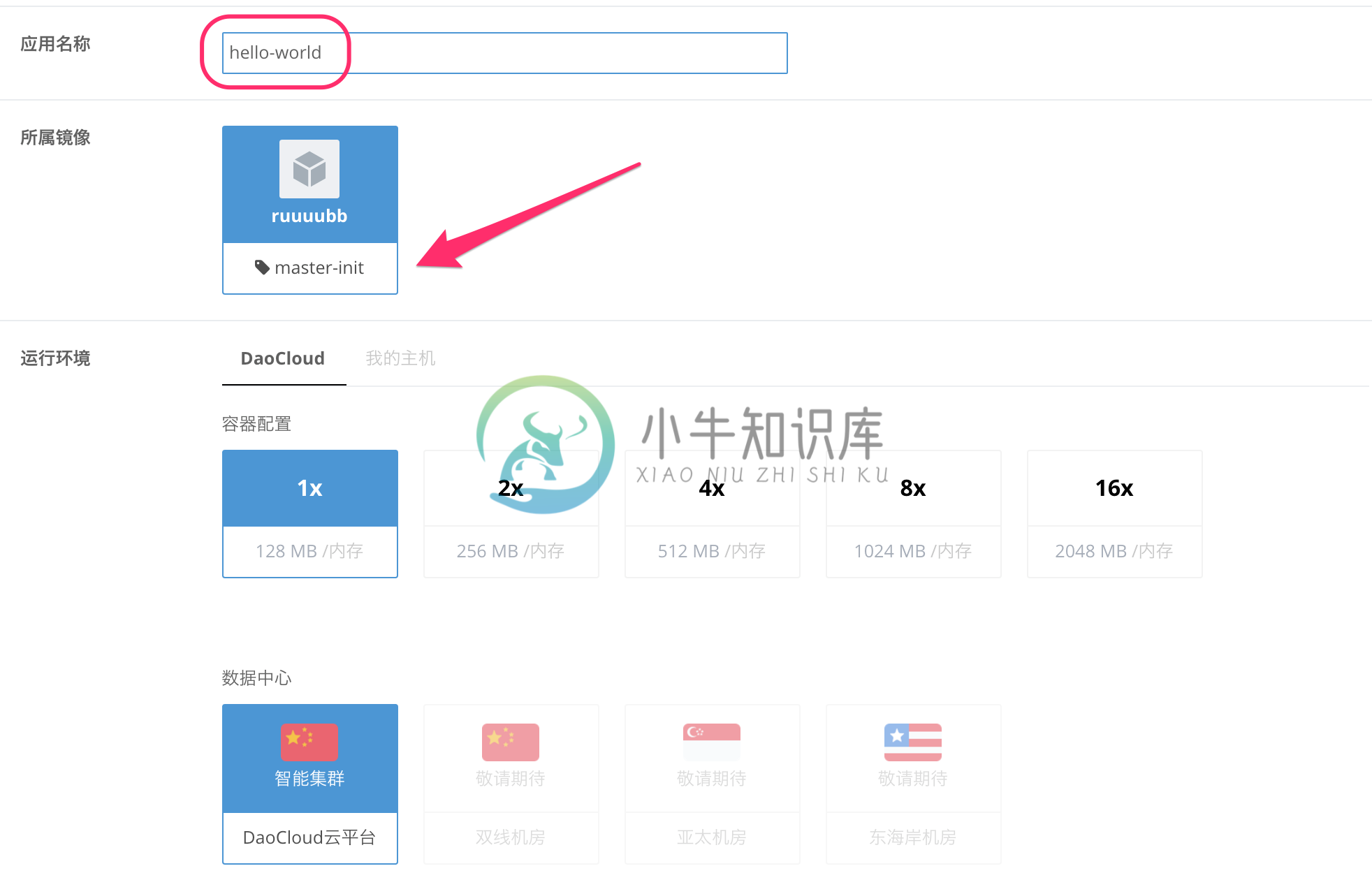The width and height of the screenshot is (1372, 887).
Task: Click the 256 MB /内存 label
Action: click(x=511, y=551)
